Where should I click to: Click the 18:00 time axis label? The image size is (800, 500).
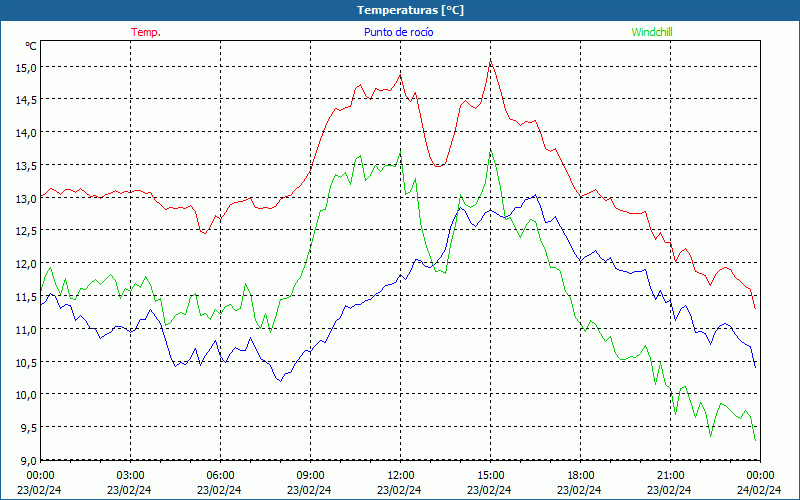(x=581, y=476)
